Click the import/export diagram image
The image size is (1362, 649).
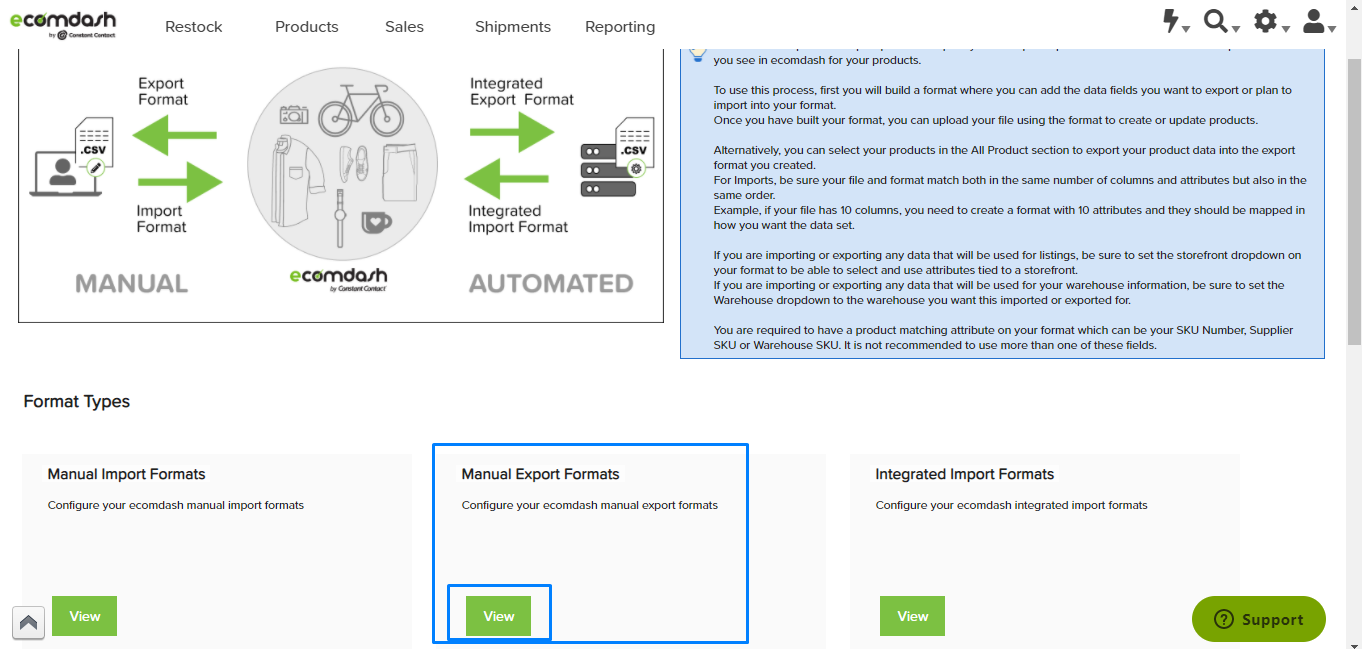[x=341, y=186]
